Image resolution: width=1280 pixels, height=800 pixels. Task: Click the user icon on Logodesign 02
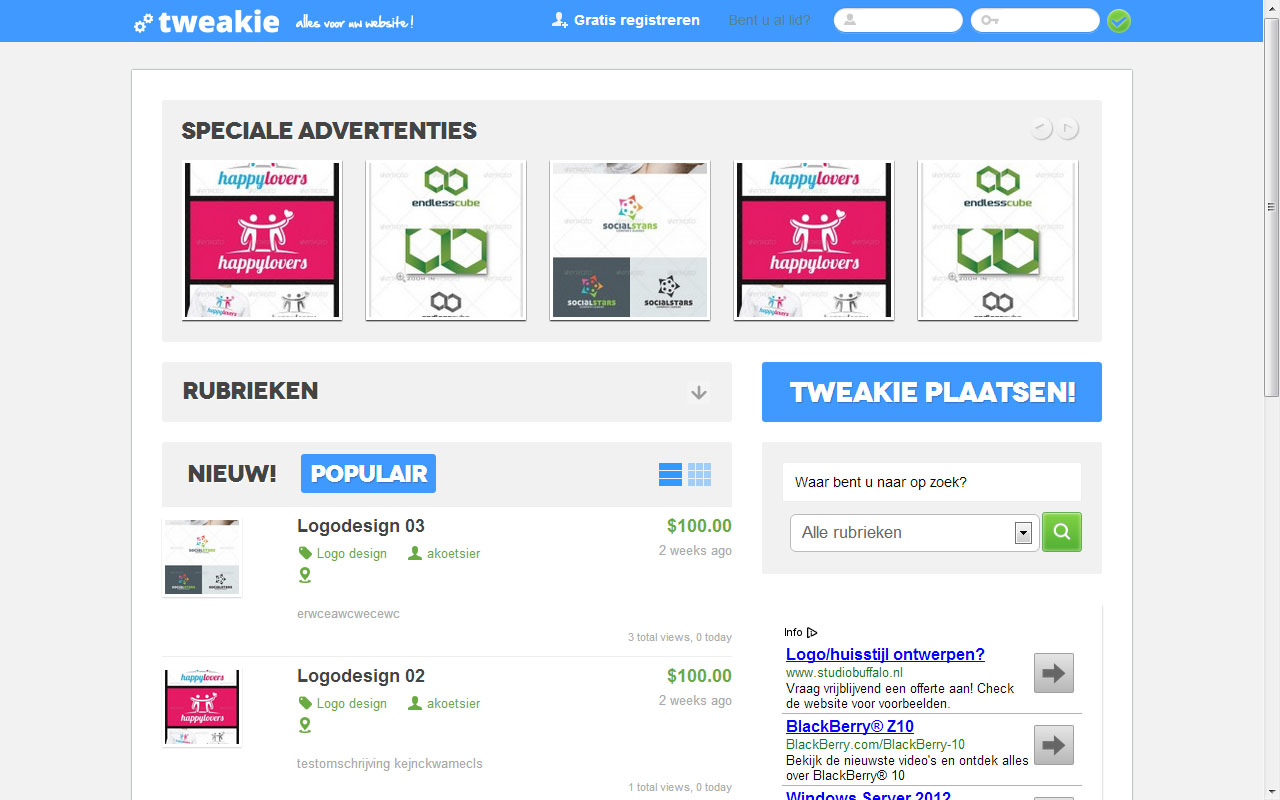click(415, 703)
